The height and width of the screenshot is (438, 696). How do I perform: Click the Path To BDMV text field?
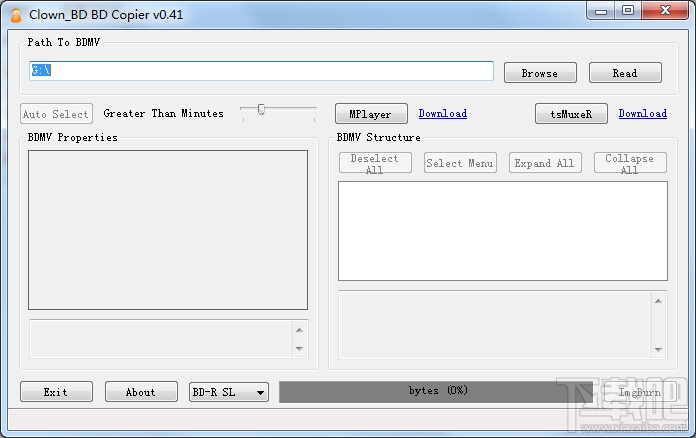pyautogui.click(x=261, y=71)
